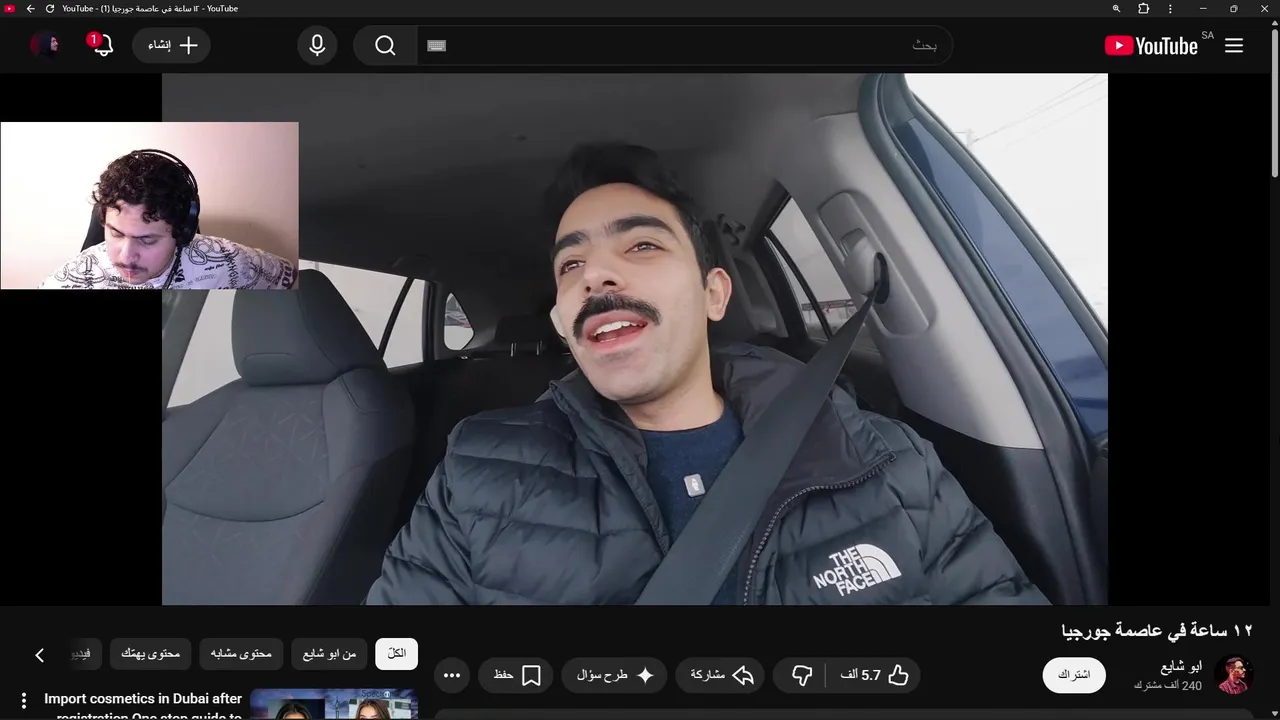Image resolution: width=1280 pixels, height=720 pixels.
Task: Click the magnifier search button
Action: (x=385, y=46)
